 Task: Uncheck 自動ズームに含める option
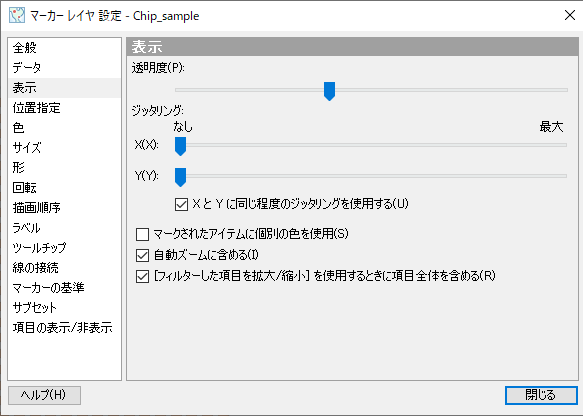(x=142, y=255)
